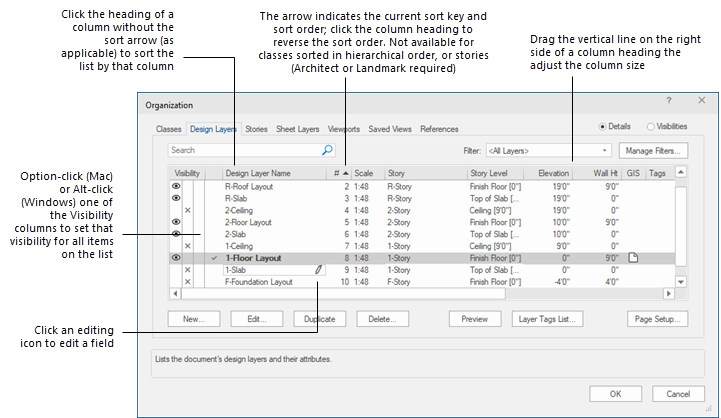This screenshot has height=418, width=721.
Task: Click the visible eye icon for 2-Floor Layout
Action: click(x=176, y=223)
